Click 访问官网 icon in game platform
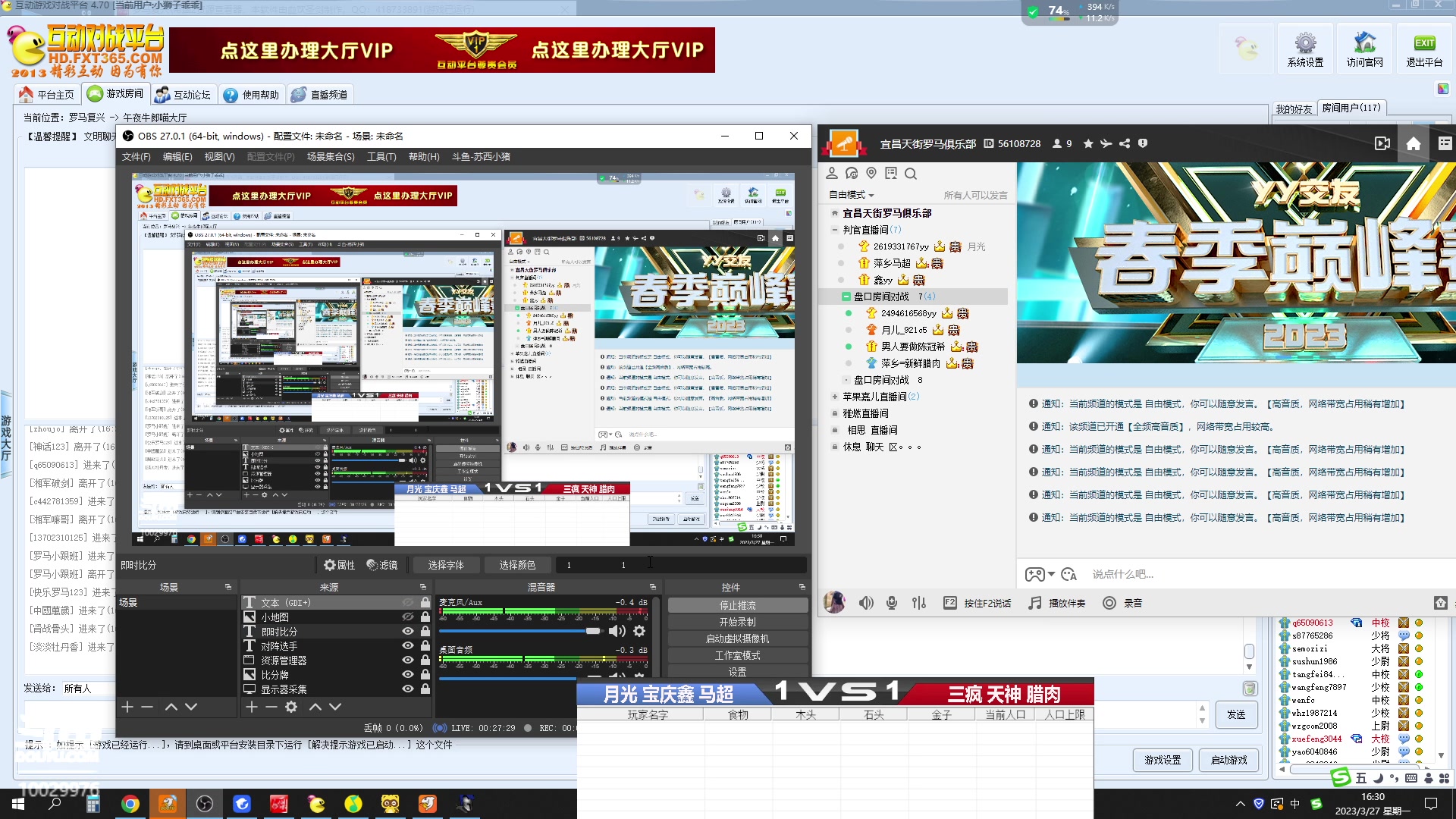Viewport: 1456px width, 819px height. (1364, 50)
